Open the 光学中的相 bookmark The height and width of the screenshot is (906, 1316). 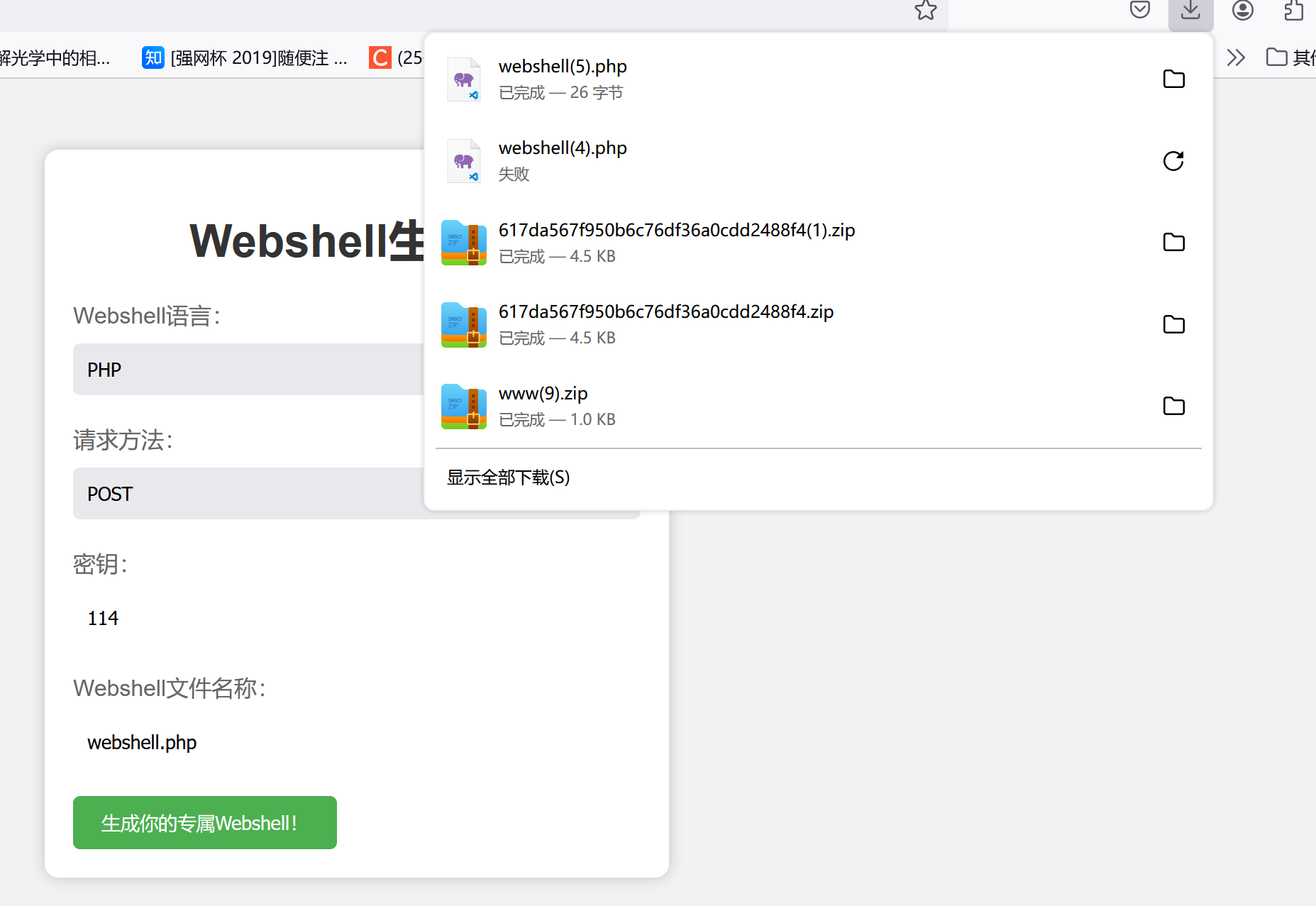pyautogui.click(x=55, y=57)
